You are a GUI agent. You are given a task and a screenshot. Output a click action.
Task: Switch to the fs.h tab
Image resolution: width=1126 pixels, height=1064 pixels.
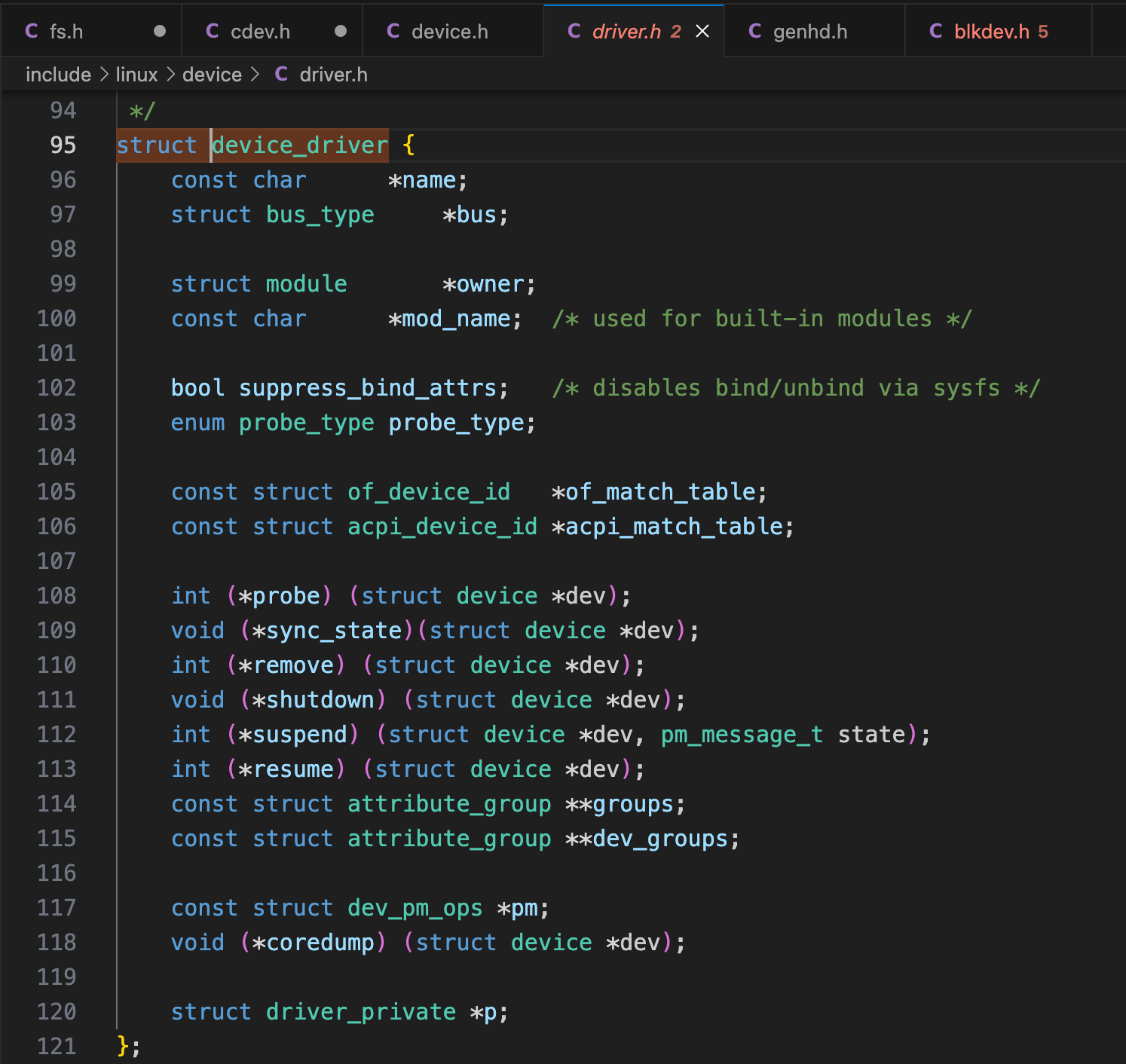tap(91, 31)
